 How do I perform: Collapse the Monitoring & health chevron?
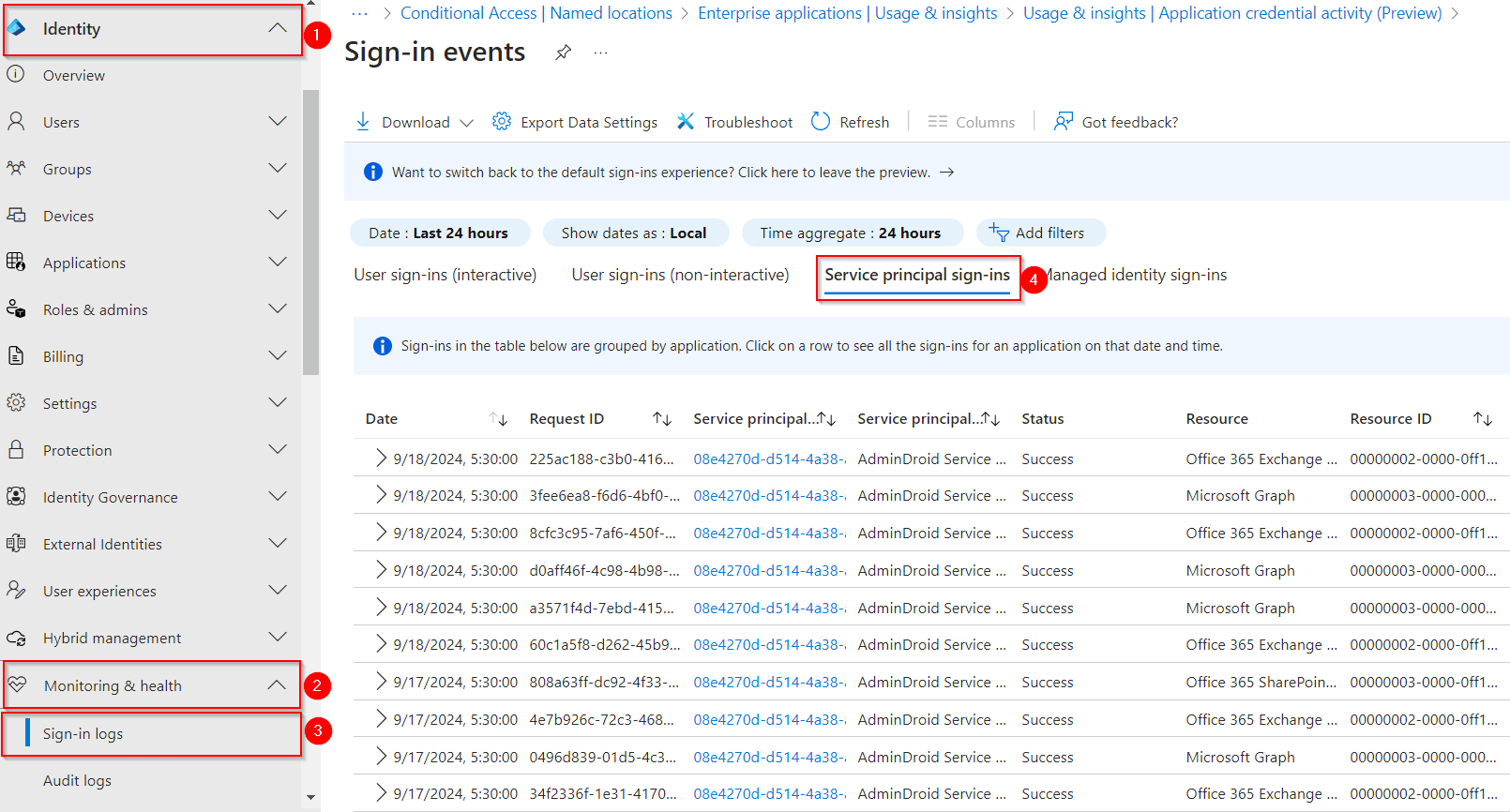coord(277,684)
